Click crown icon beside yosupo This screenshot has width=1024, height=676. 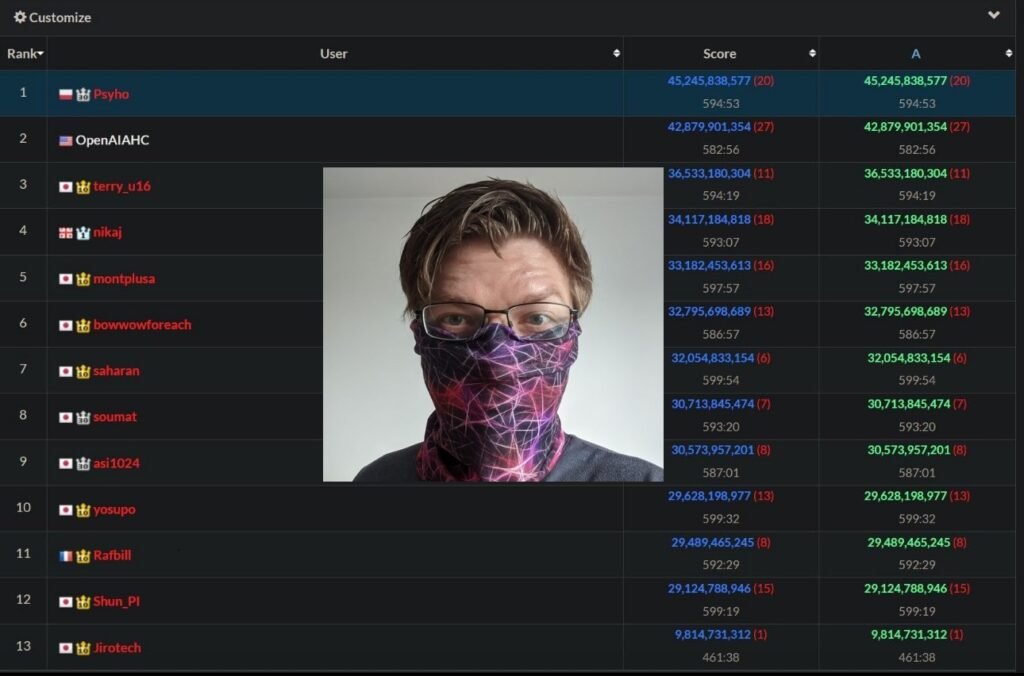(x=83, y=510)
